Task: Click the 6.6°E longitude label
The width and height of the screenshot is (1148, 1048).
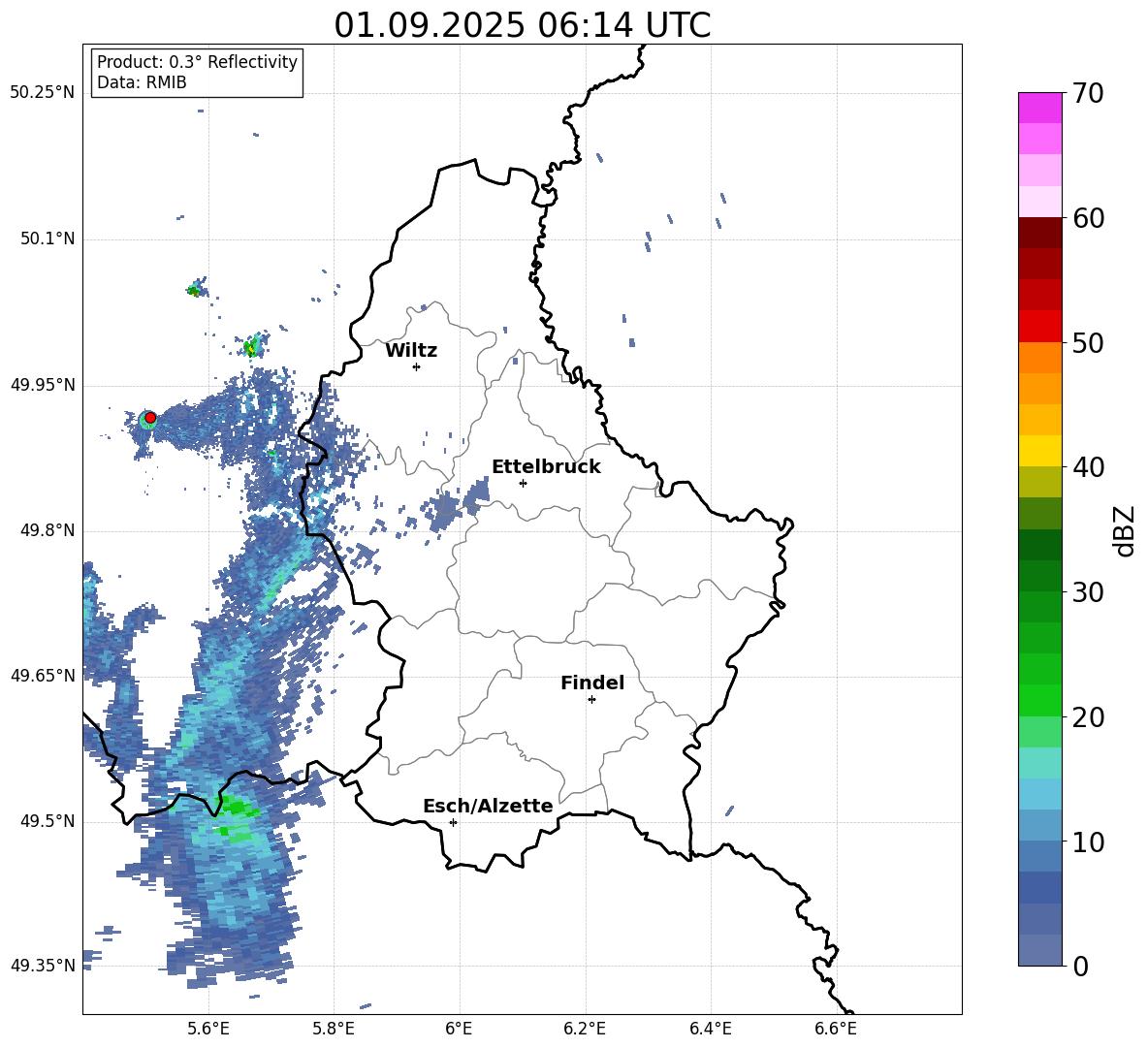Action: tap(836, 1029)
